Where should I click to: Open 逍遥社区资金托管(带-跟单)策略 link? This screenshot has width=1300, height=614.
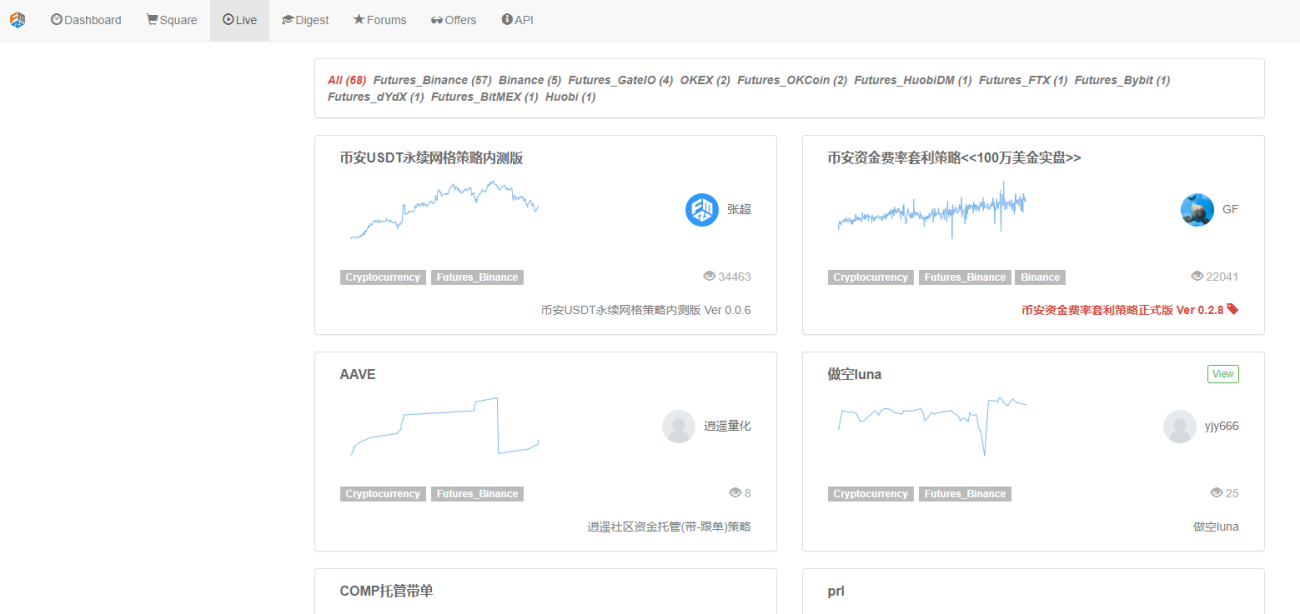click(669, 527)
